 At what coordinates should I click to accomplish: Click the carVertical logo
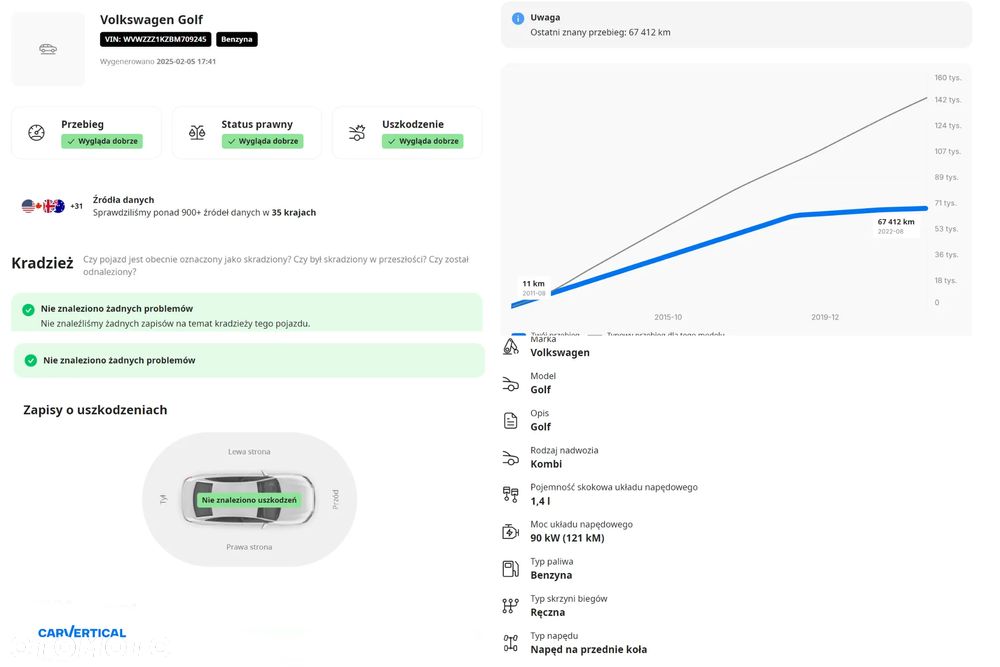(82, 633)
